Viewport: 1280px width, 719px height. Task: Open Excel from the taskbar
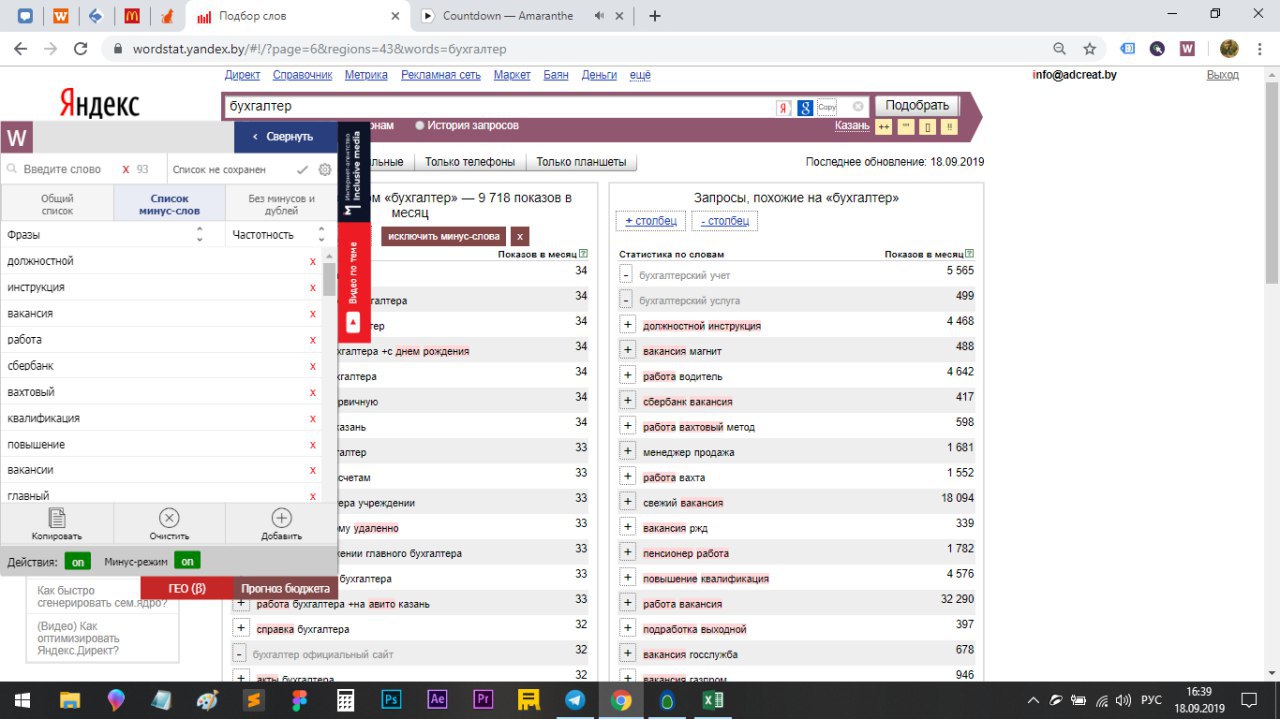click(x=713, y=700)
